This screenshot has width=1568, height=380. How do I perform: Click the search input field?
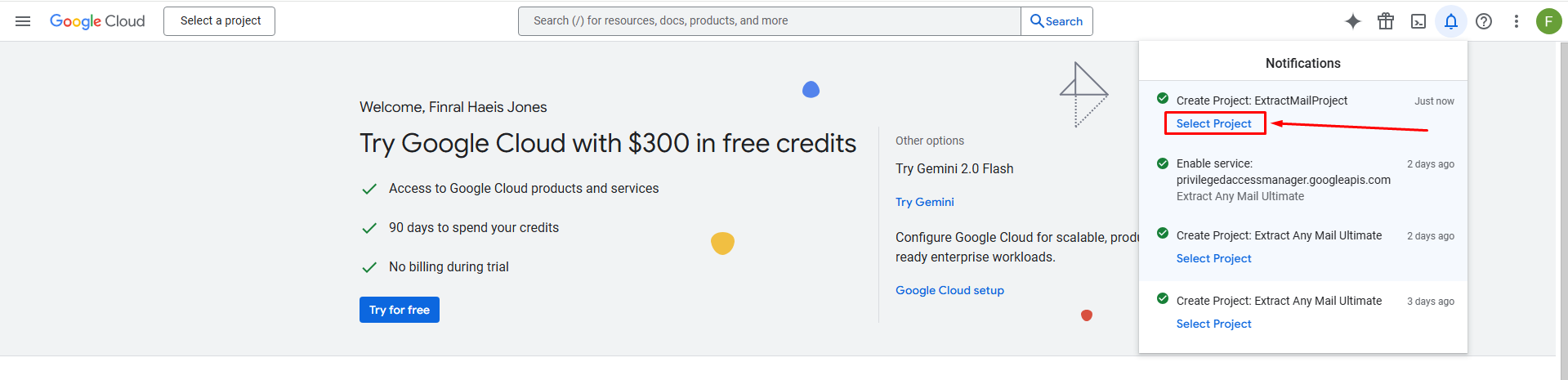tap(768, 21)
